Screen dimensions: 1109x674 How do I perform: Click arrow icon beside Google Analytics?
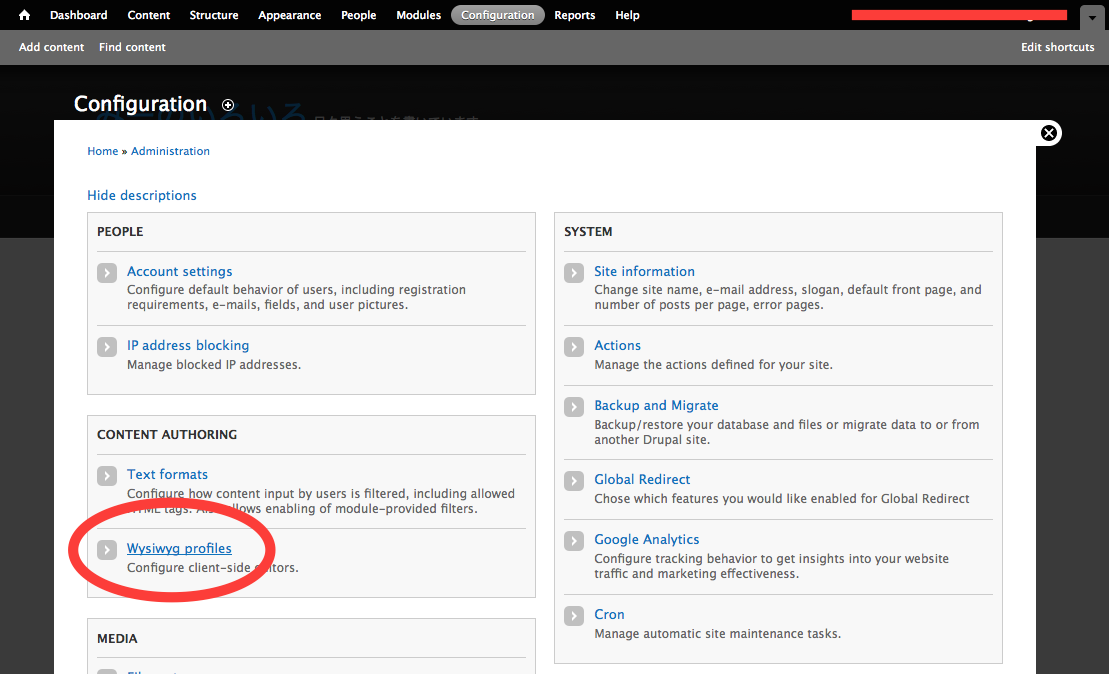574,541
